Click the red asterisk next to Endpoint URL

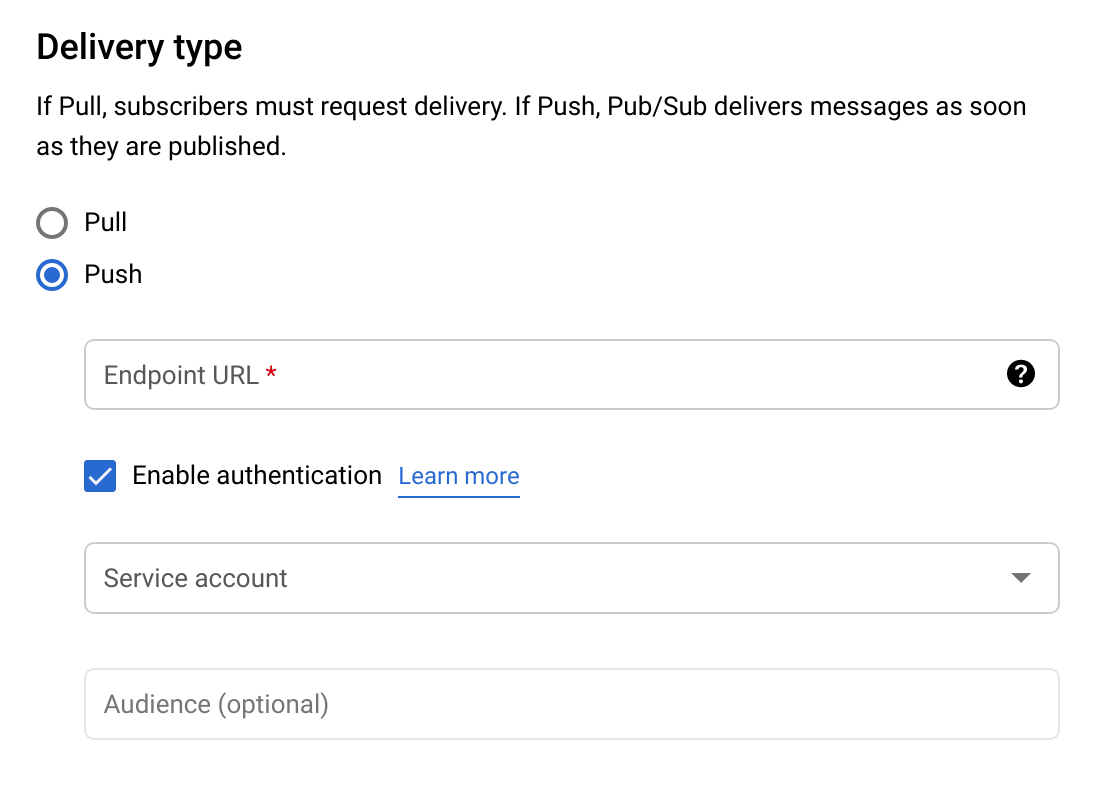(271, 369)
